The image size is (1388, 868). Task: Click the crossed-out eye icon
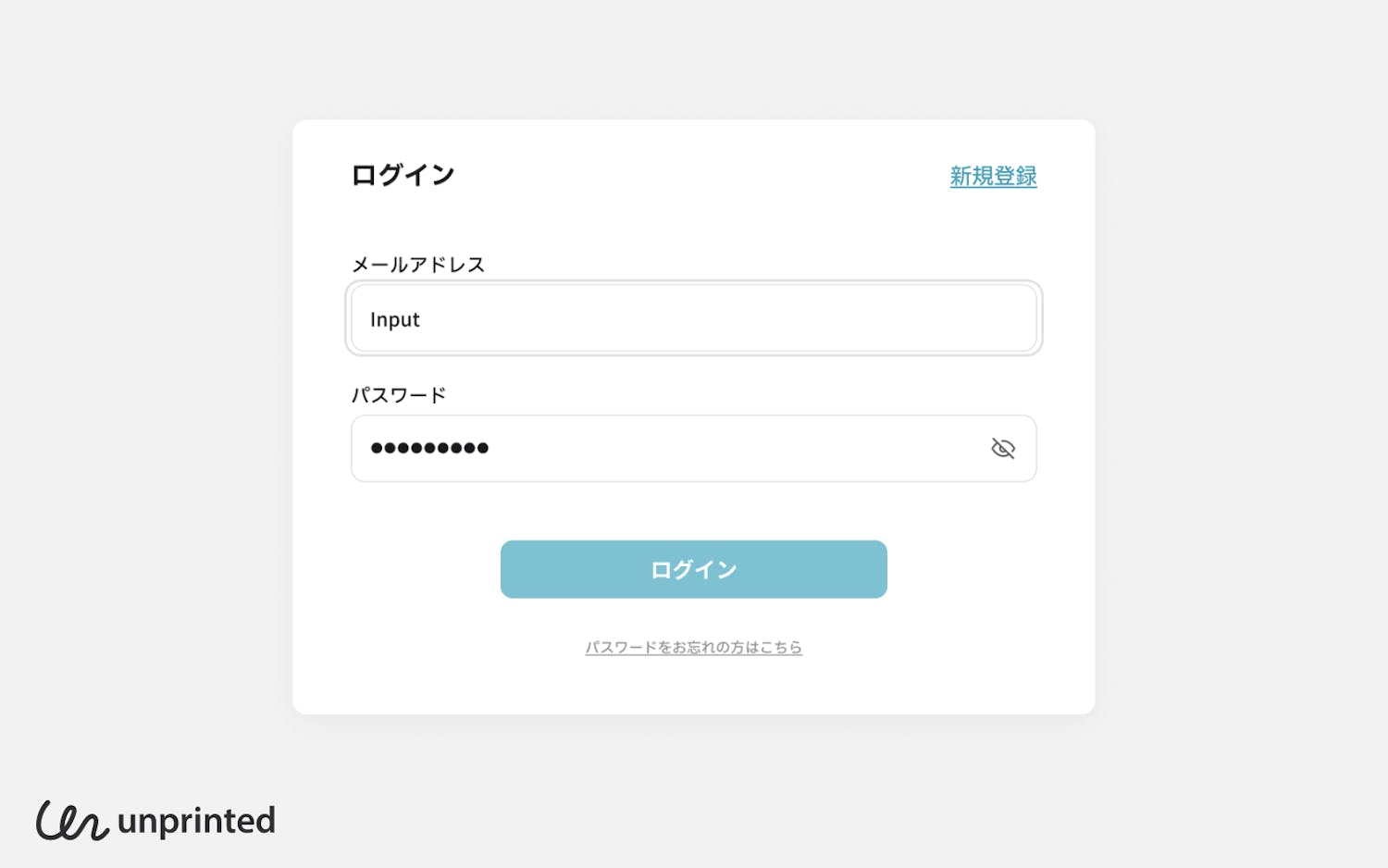[1003, 449]
